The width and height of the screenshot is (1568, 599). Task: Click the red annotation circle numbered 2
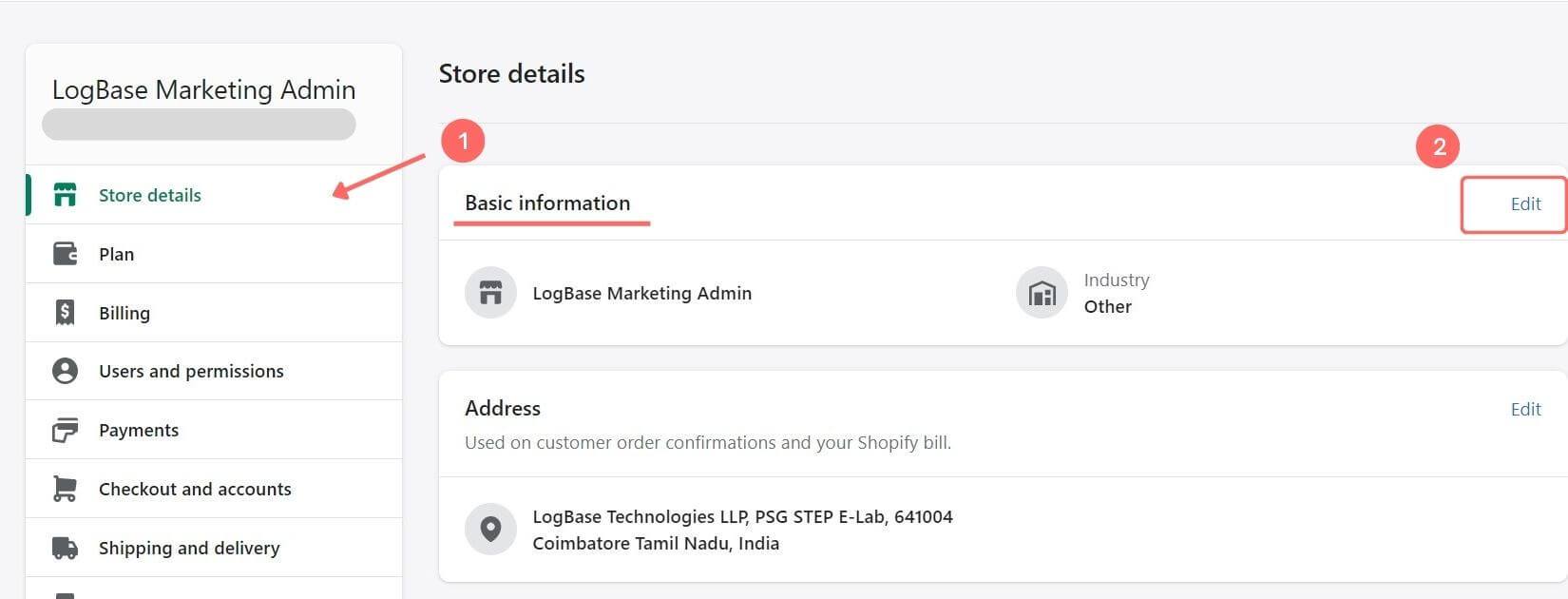1438,146
